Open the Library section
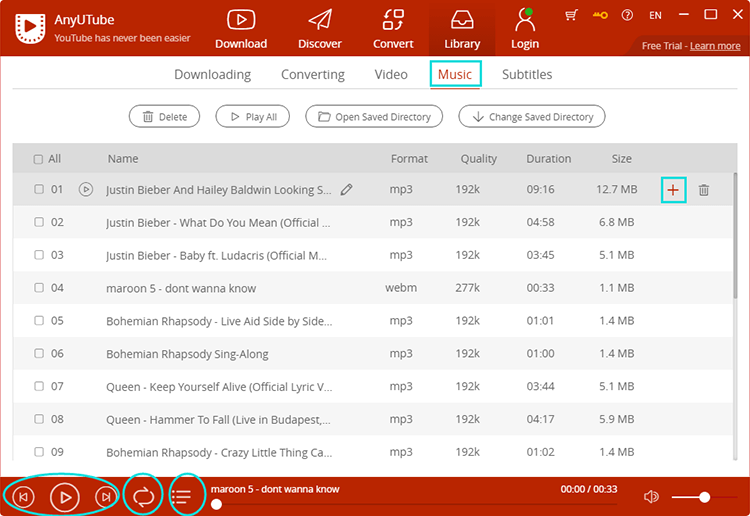750x516 pixels. click(x=462, y=30)
